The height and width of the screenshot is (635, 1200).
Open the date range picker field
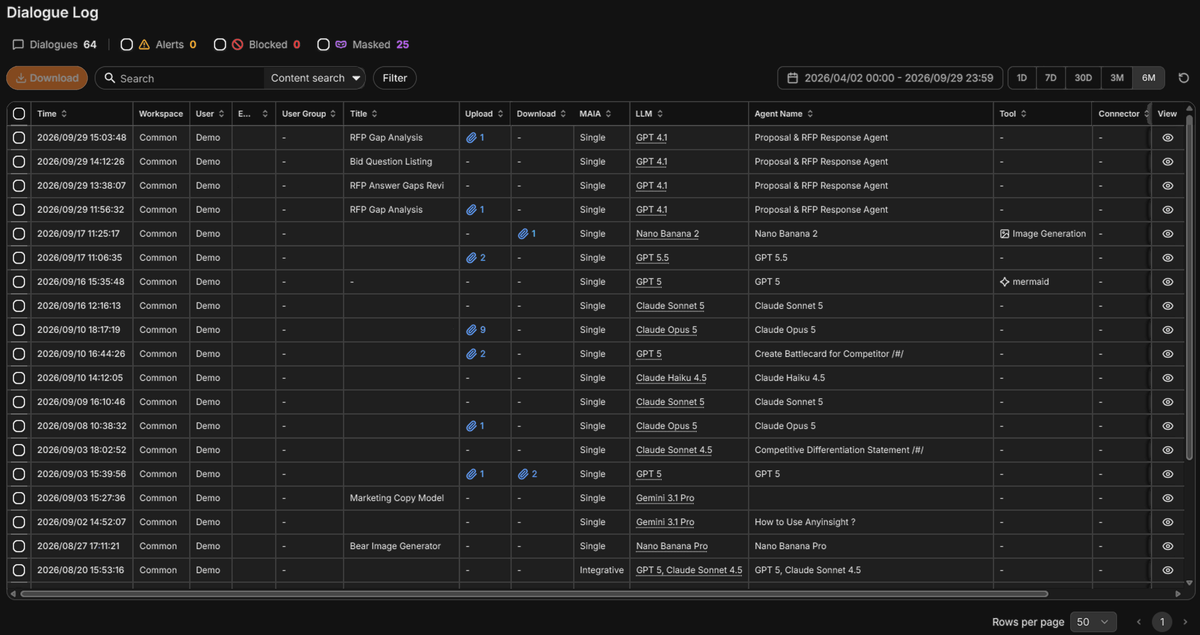pos(890,78)
